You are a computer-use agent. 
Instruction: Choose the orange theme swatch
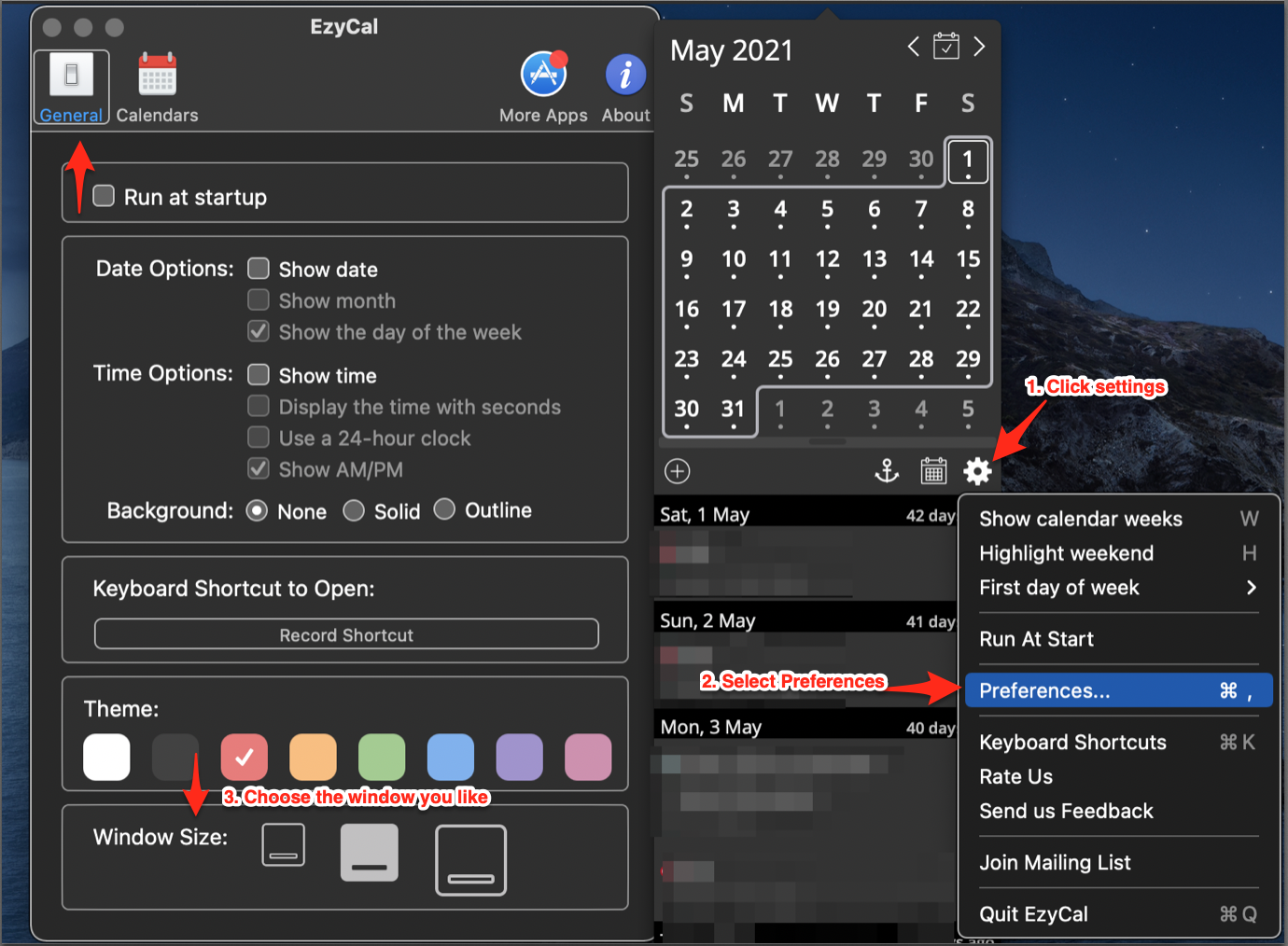313,757
